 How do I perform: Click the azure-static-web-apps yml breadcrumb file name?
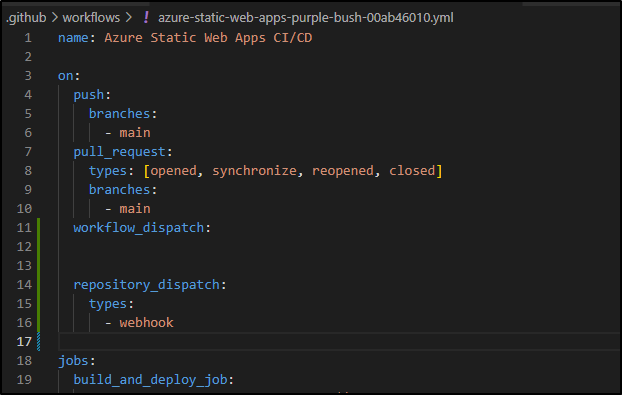pos(305,18)
